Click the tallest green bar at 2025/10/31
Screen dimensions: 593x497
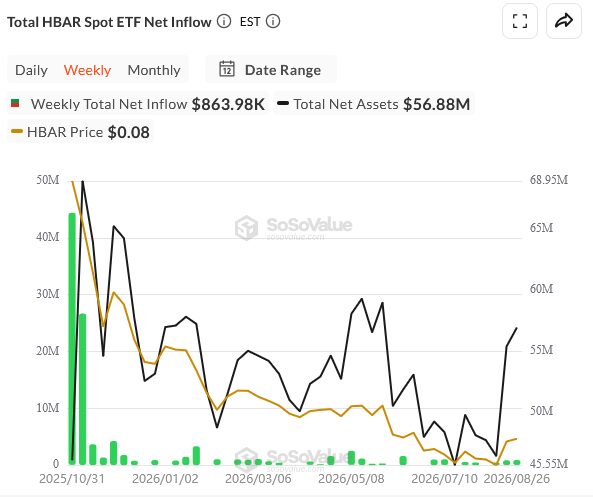pyautogui.click(x=72, y=339)
